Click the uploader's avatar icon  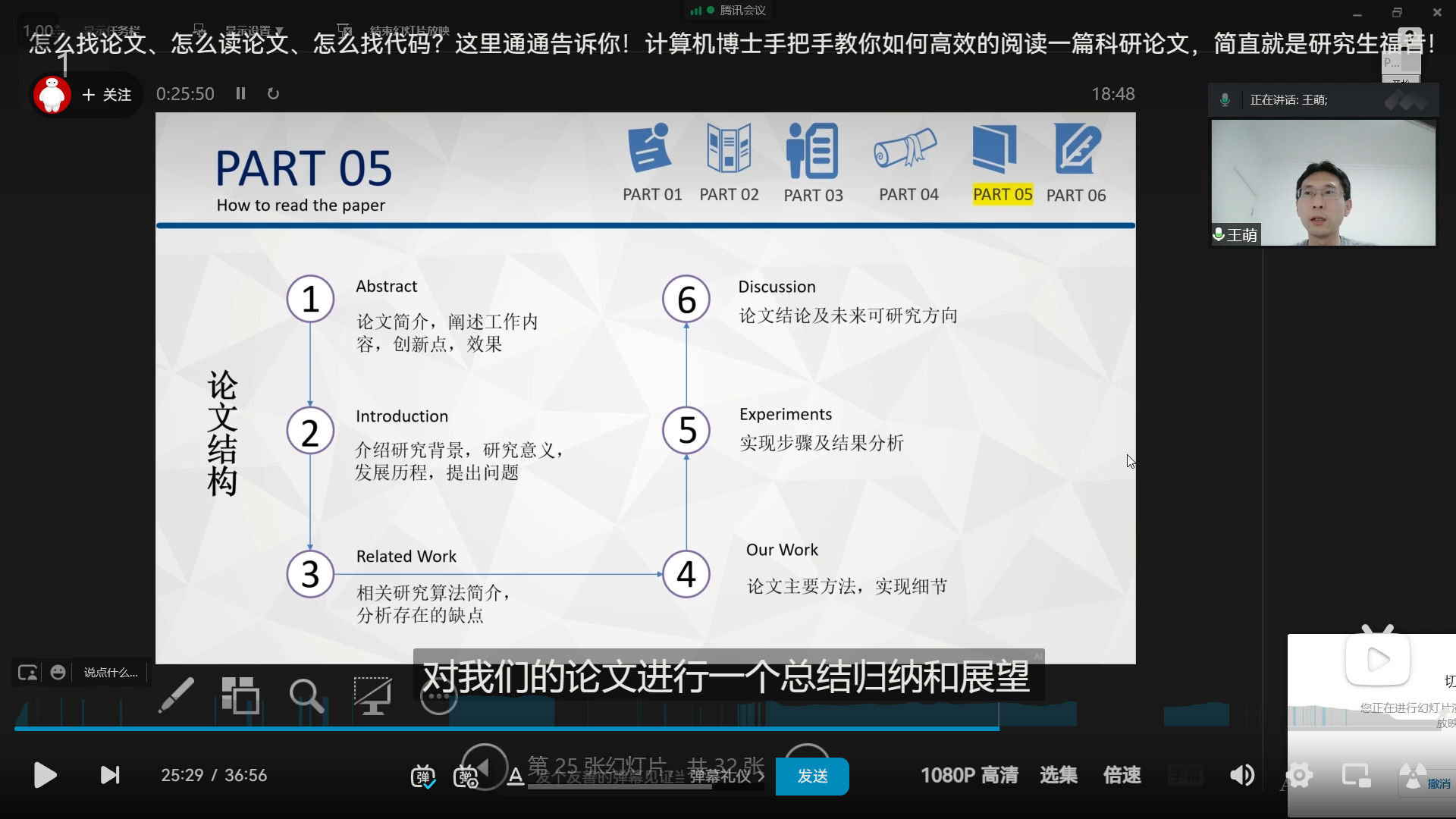(52, 95)
